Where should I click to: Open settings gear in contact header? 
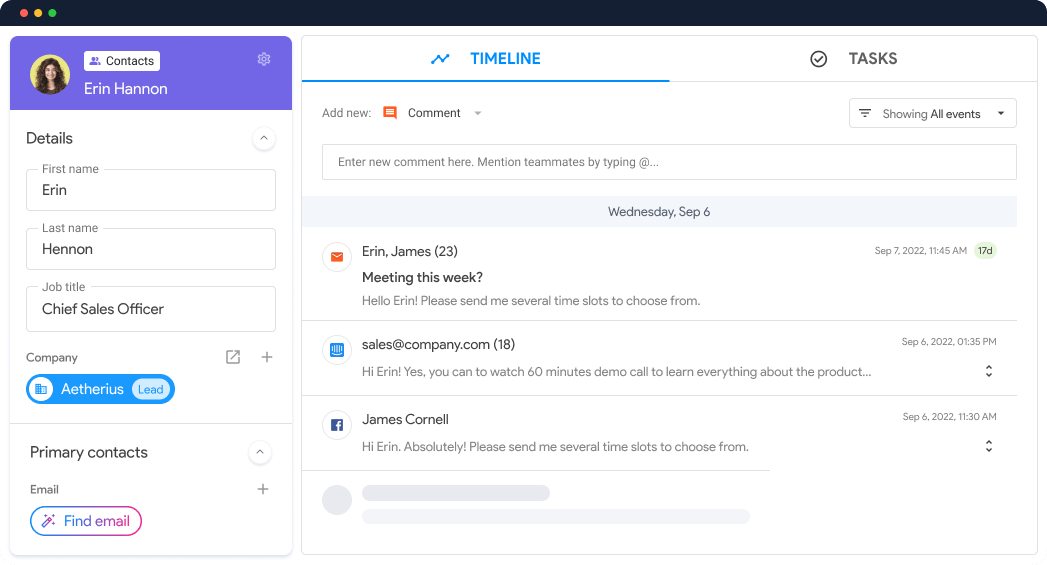click(x=264, y=59)
